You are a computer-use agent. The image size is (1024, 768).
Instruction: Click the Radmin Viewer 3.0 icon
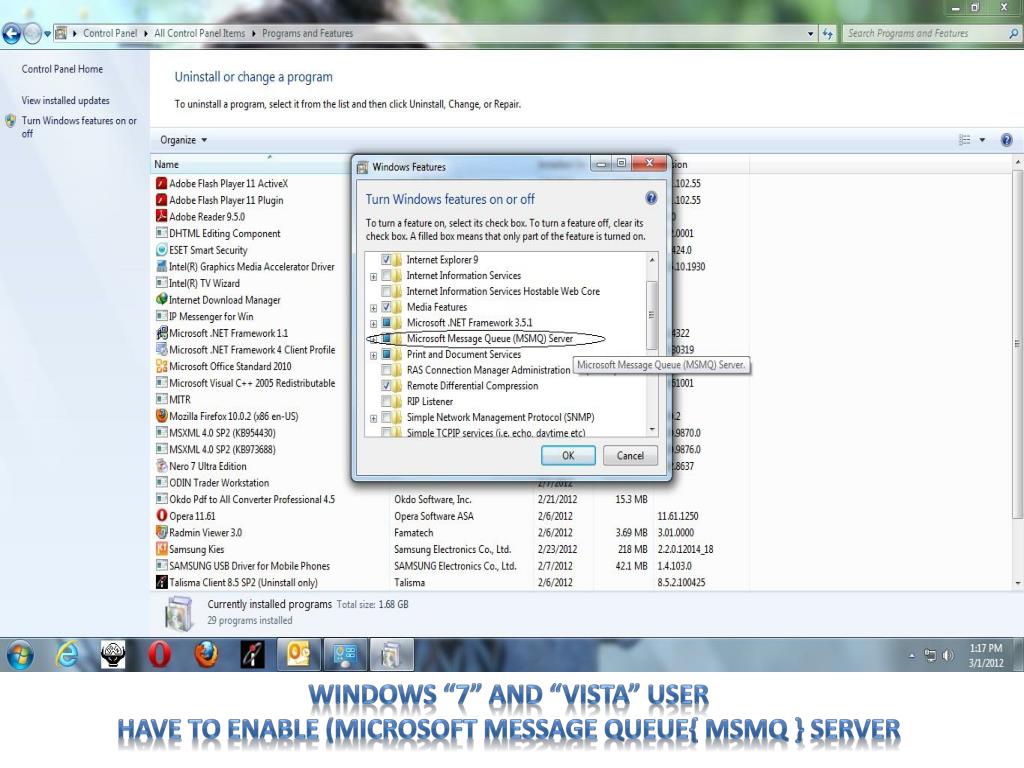tap(161, 532)
